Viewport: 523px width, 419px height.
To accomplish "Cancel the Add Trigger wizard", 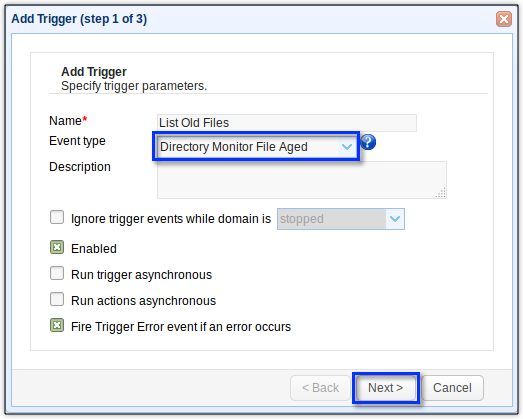I will click(x=452, y=388).
